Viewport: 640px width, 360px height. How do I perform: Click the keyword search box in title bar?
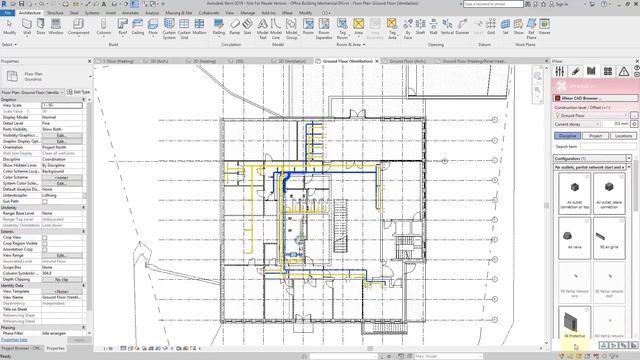[493, 4]
